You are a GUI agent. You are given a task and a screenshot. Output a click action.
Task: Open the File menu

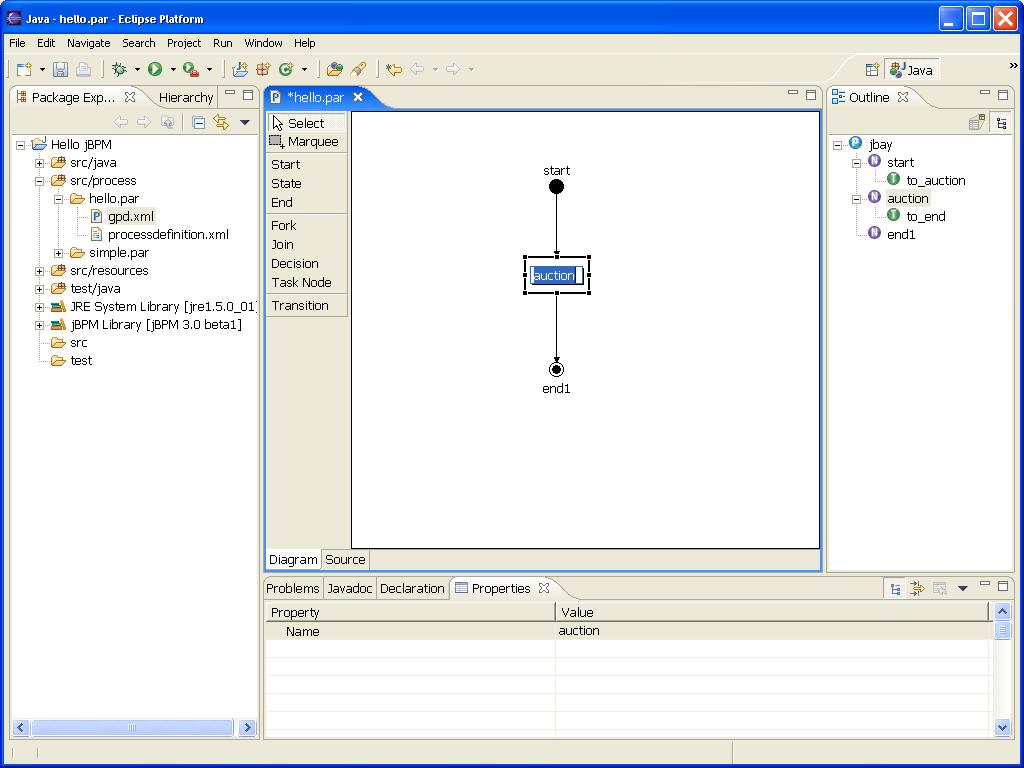pyautogui.click(x=18, y=43)
